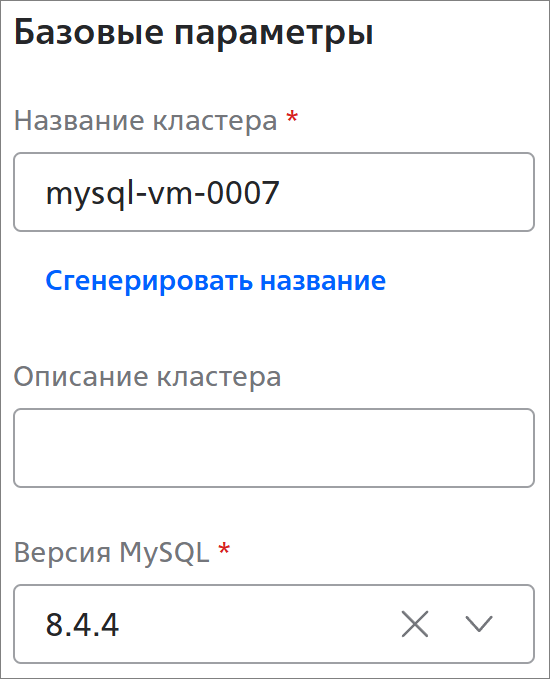The image size is (550, 679).
Task: Click the Описание кластера label
Action: (x=148, y=377)
